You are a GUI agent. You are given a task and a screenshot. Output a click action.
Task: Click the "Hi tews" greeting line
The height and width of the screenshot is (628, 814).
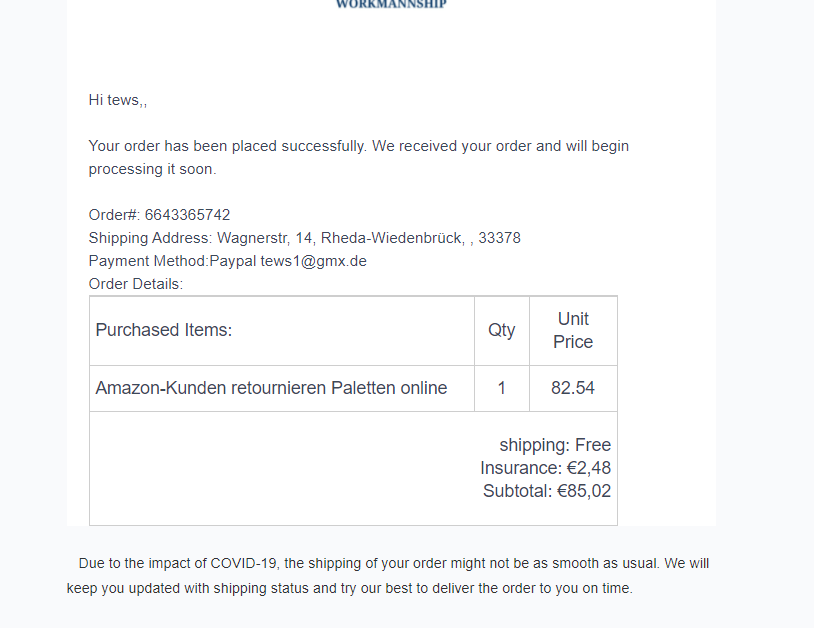coord(117,100)
